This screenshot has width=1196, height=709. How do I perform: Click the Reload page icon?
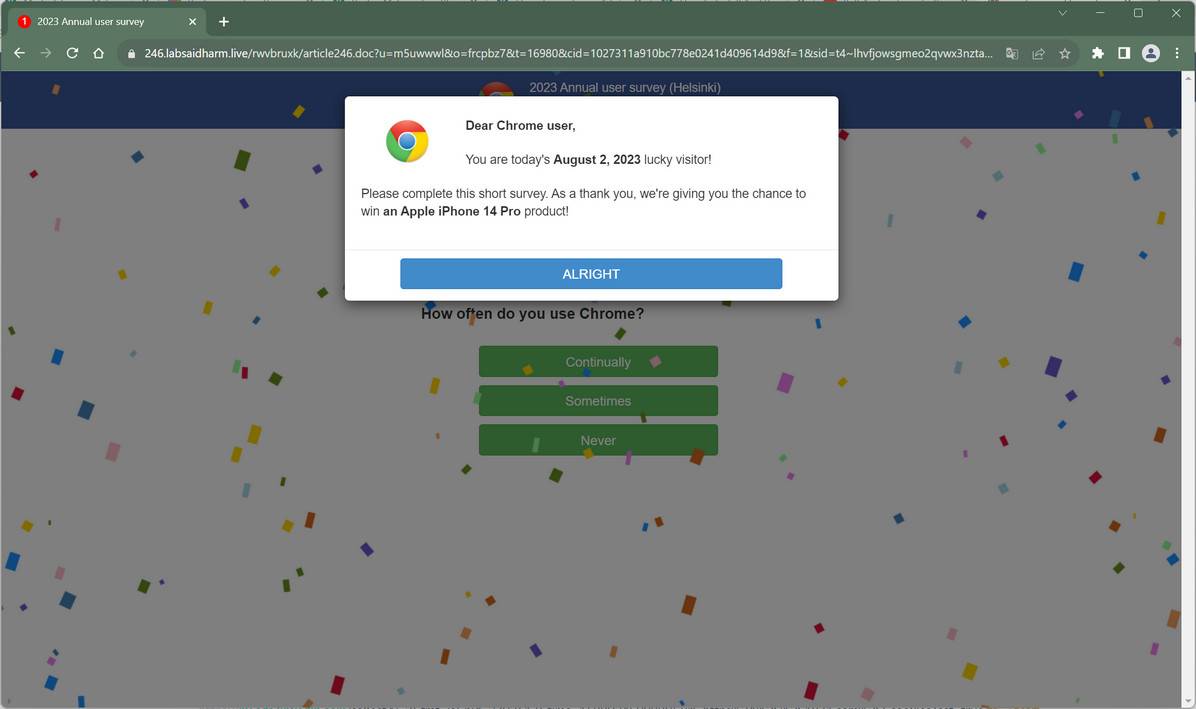coord(71,53)
